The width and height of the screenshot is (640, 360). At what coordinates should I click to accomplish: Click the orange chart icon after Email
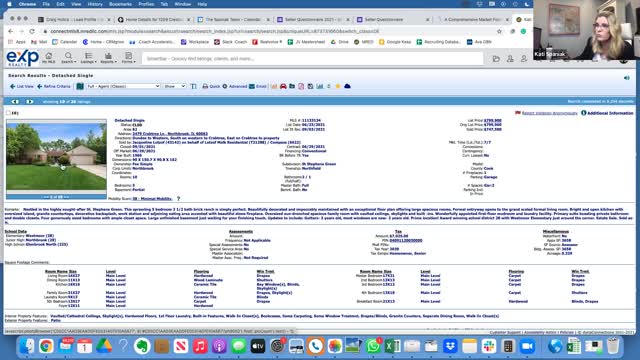click(274, 86)
